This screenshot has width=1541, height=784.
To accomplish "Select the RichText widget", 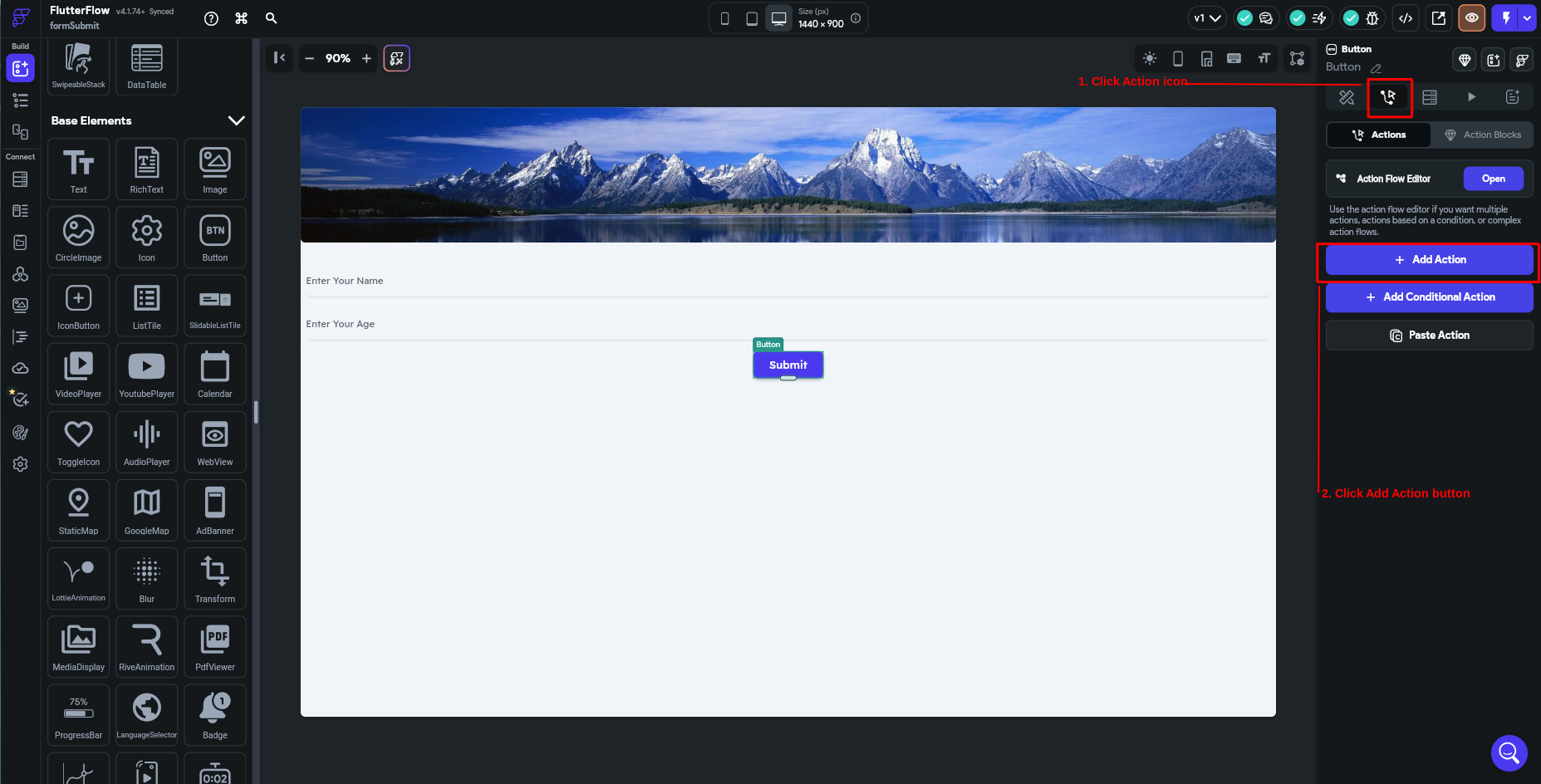I will pyautogui.click(x=146, y=169).
